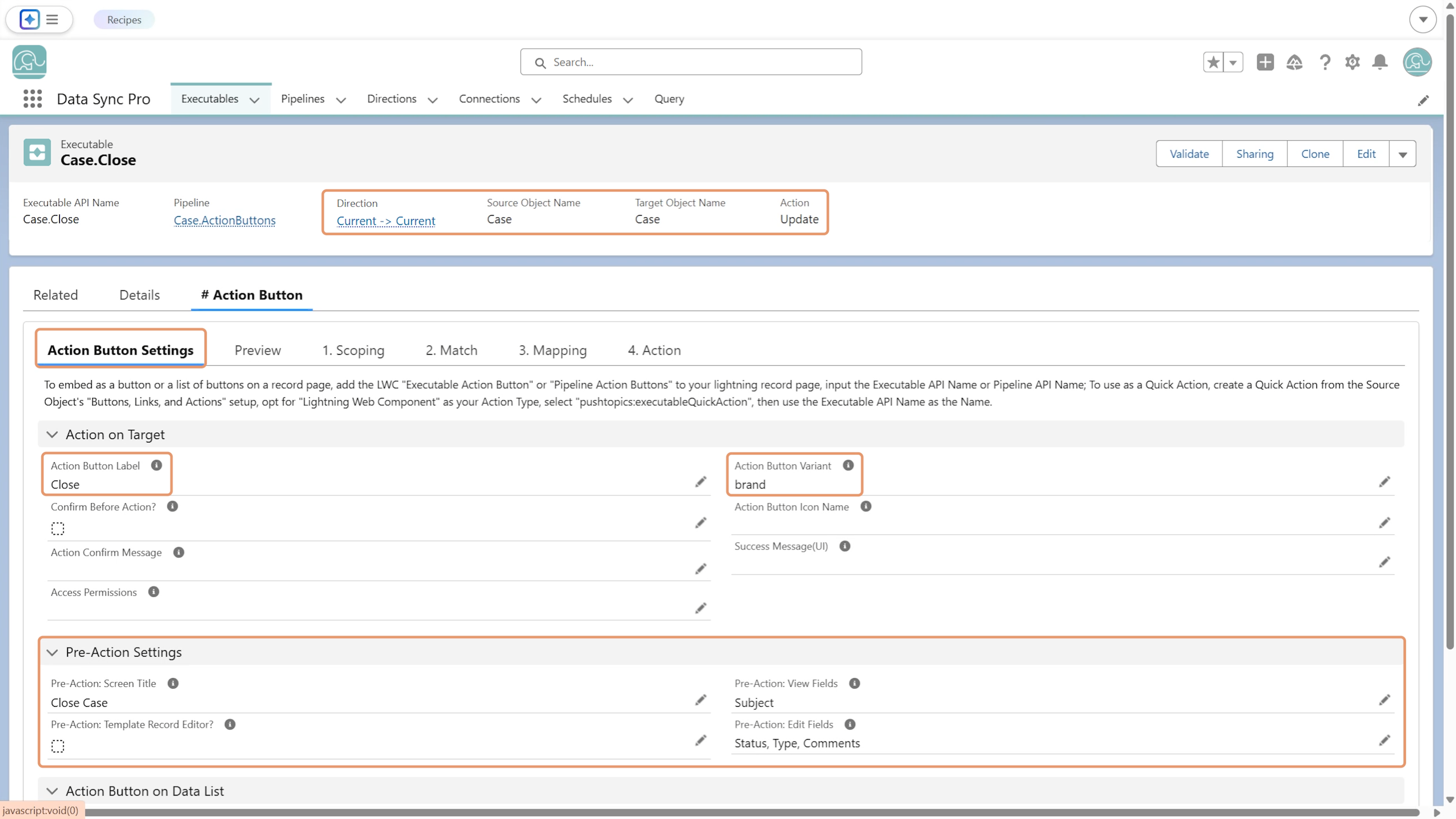Open the 2. Match sub-tab
The height and width of the screenshot is (819, 1456).
coord(452,350)
